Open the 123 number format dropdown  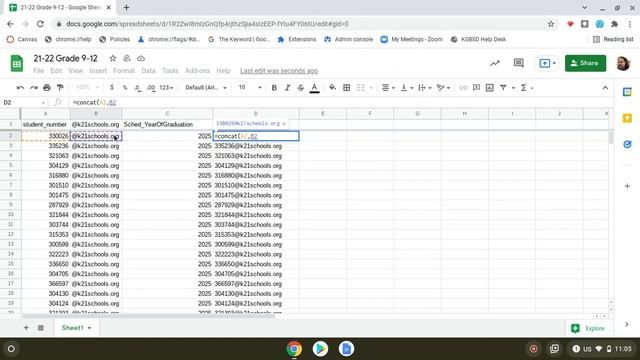click(166, 88)
